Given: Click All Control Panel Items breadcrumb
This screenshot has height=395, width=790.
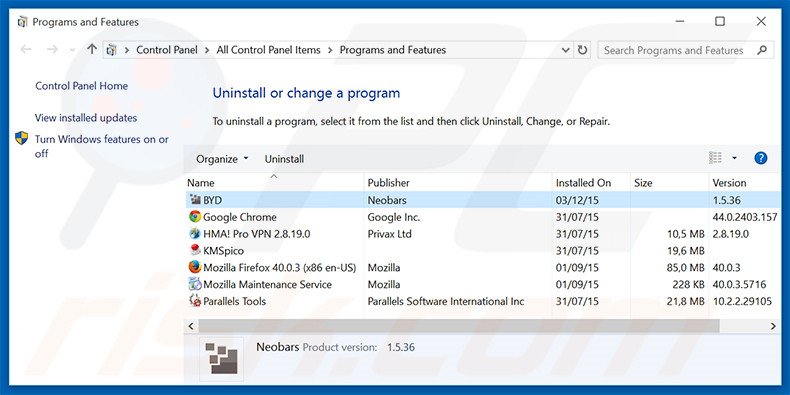Looking at the screenshot, I should pyautogui.click(x=269, y=50).
